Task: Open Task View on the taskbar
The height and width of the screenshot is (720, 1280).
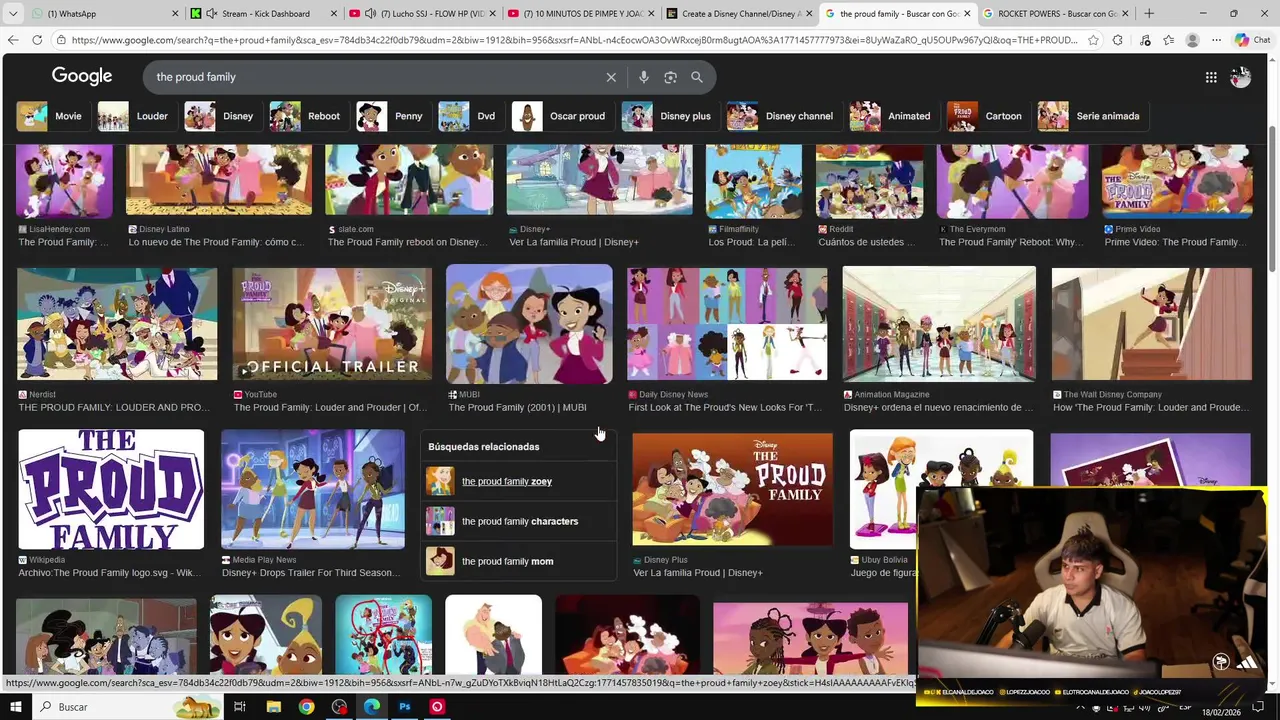Action: click(x=240, y=707)
